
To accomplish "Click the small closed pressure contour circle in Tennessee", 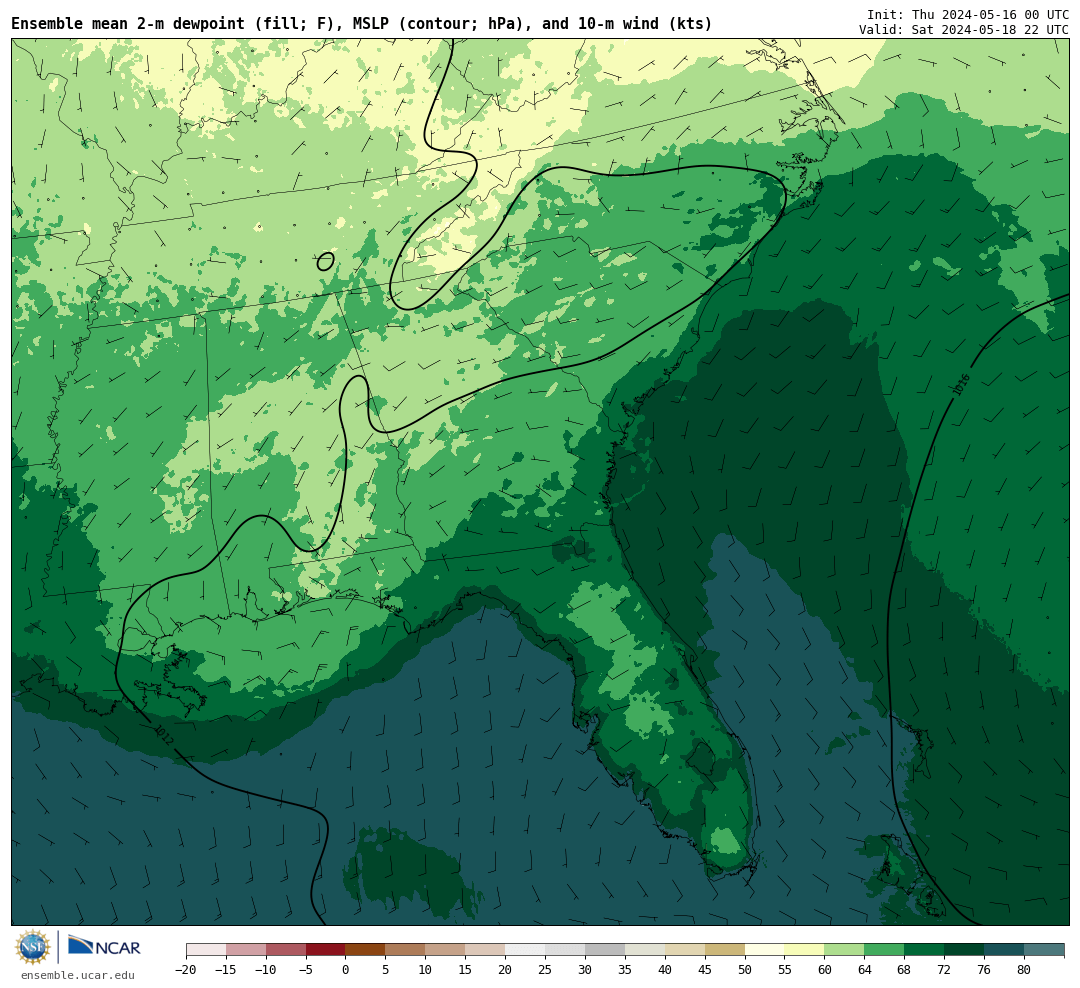I will point(326,262).
